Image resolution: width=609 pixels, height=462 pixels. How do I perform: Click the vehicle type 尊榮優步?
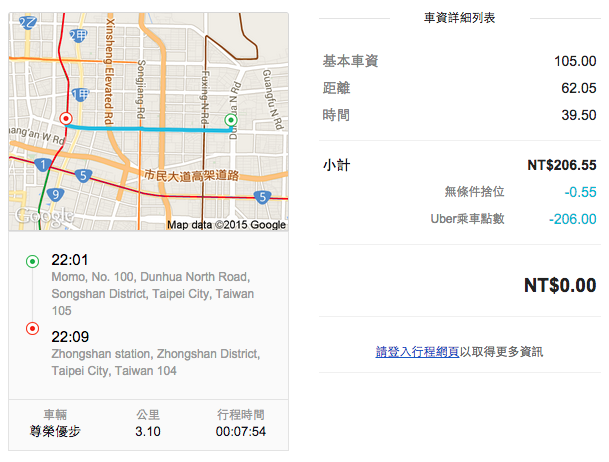pyautogui.click(x=55, y=431)
